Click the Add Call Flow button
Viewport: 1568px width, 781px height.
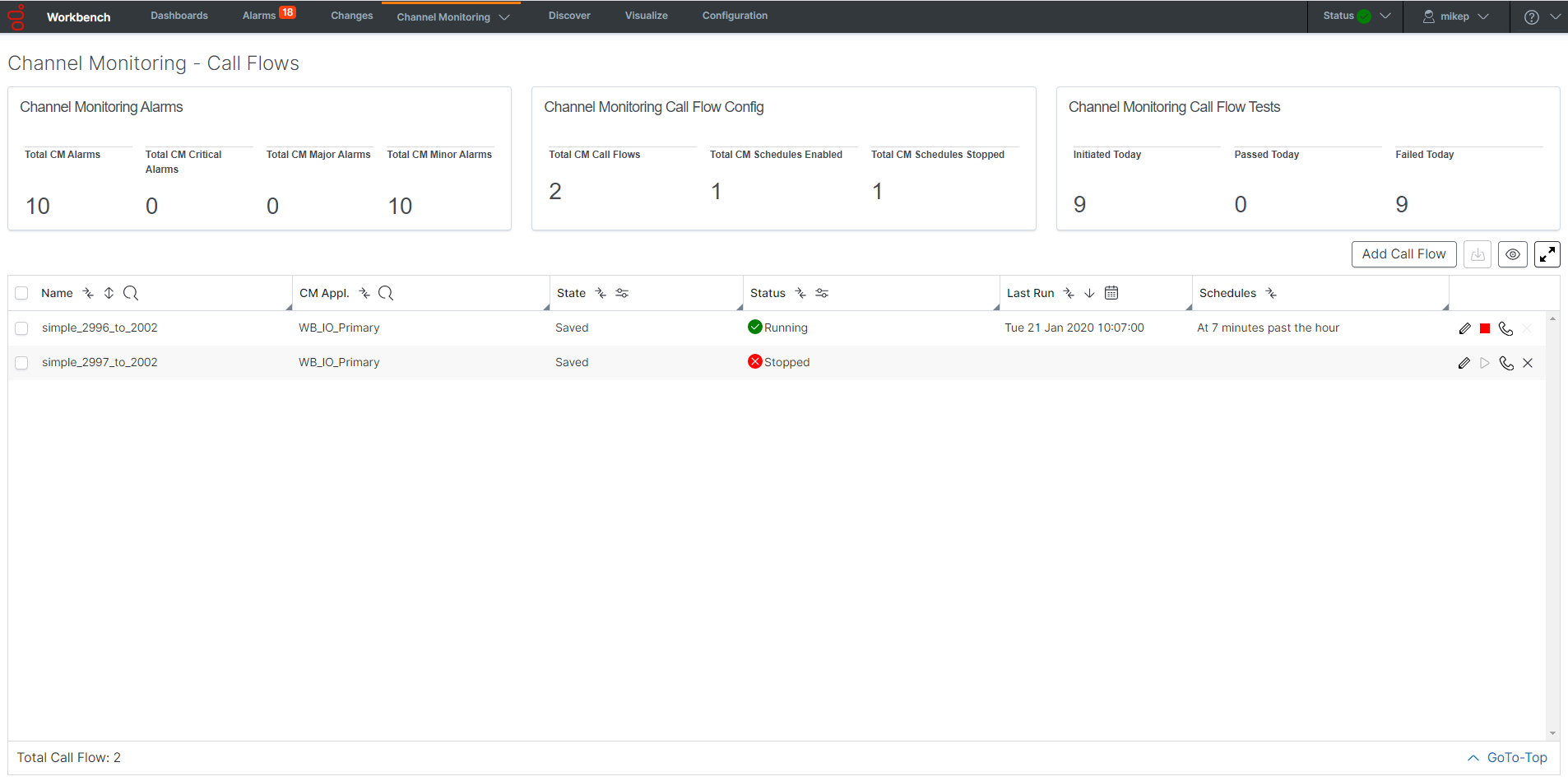point(1403,254)
